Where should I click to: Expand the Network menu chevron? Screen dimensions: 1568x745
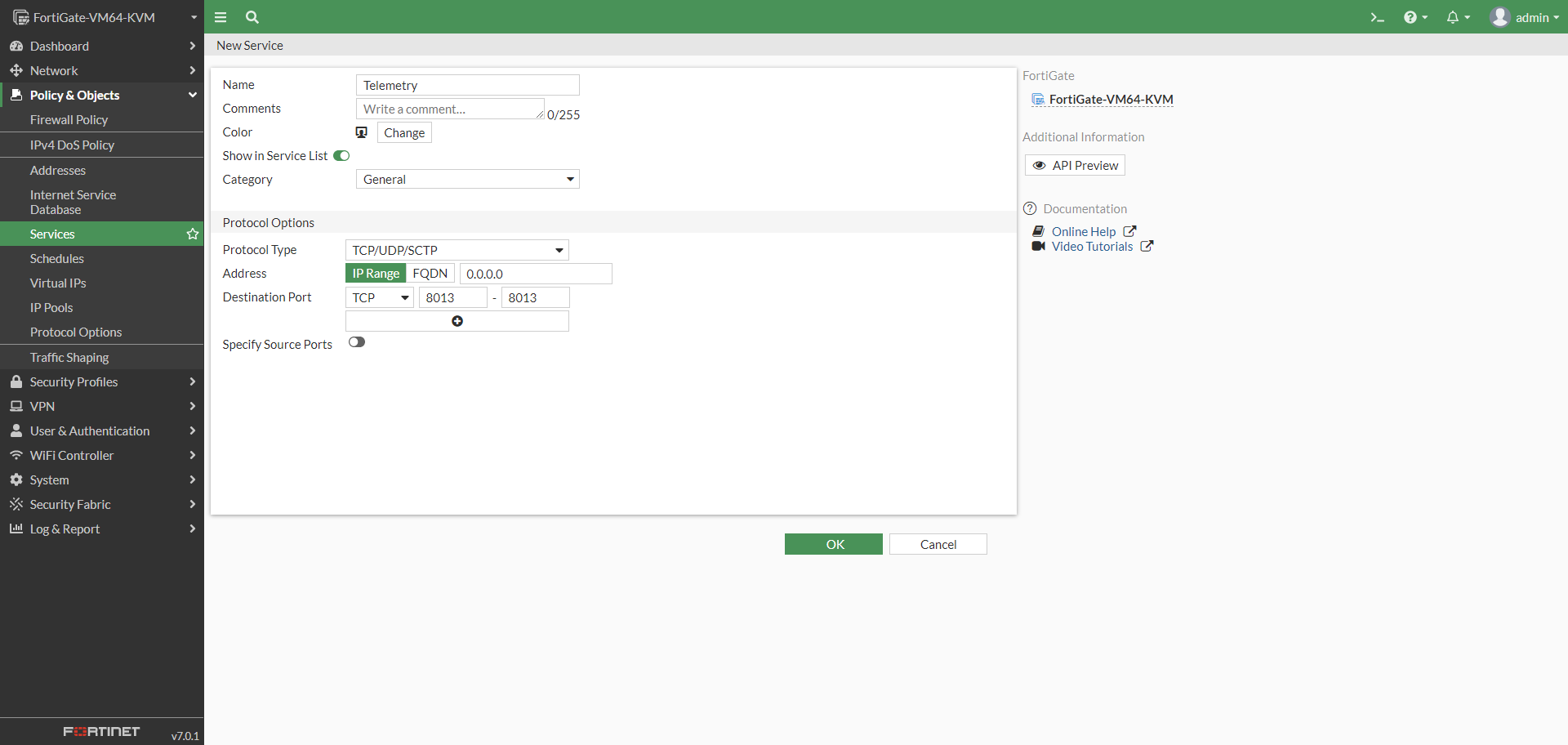pyautogui.click(x=193, y=71)
